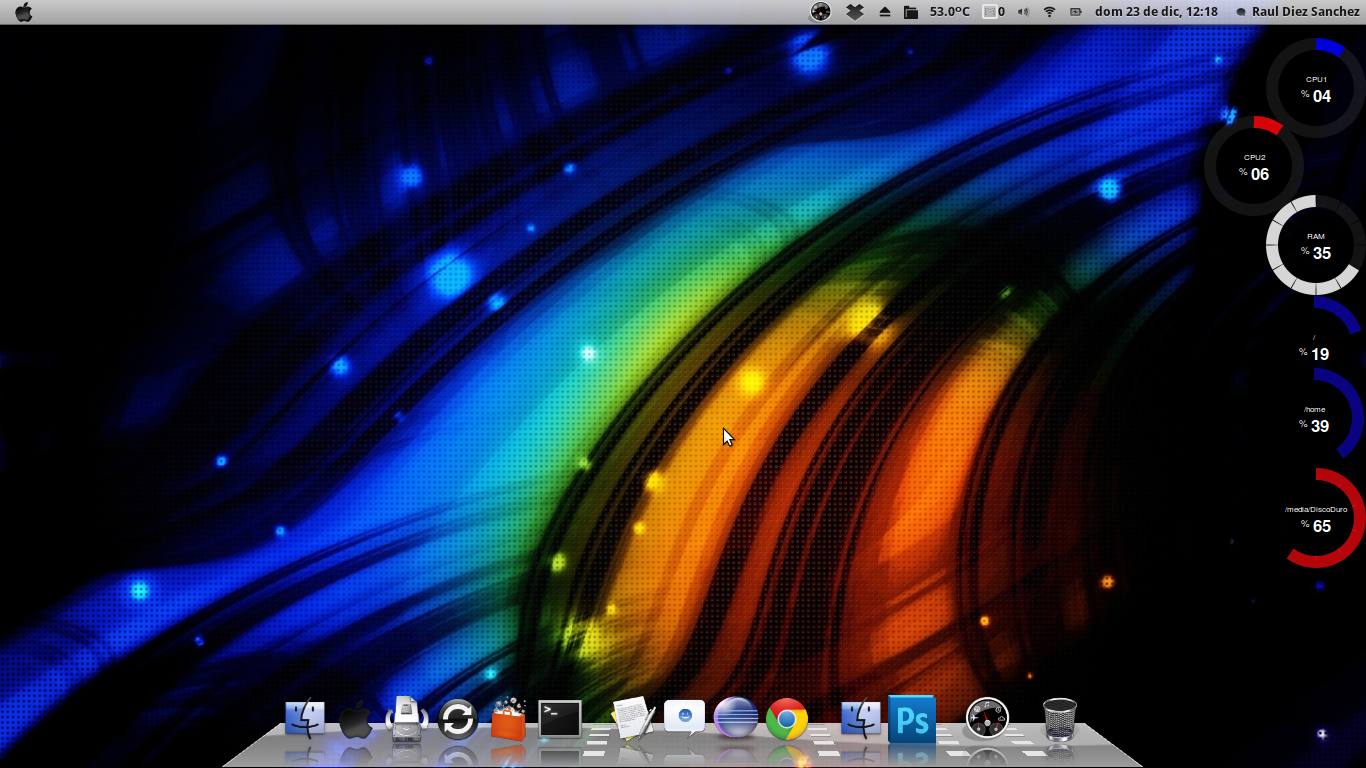Open the Finder-style file manager in the dock
Screen dimensions: 1366x768
[305, 718]
